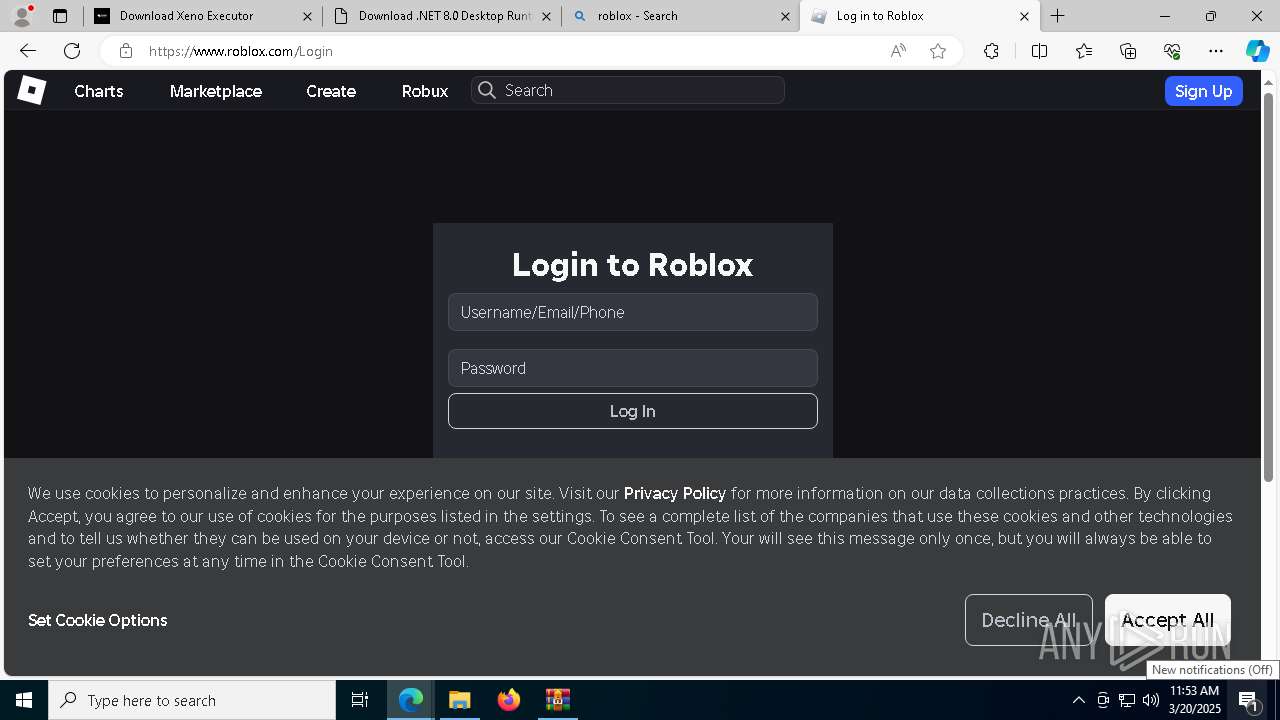The image size is (1280, 720).
Task: Open WinRAR from the taskbar
Action: (x=557, y=700)
